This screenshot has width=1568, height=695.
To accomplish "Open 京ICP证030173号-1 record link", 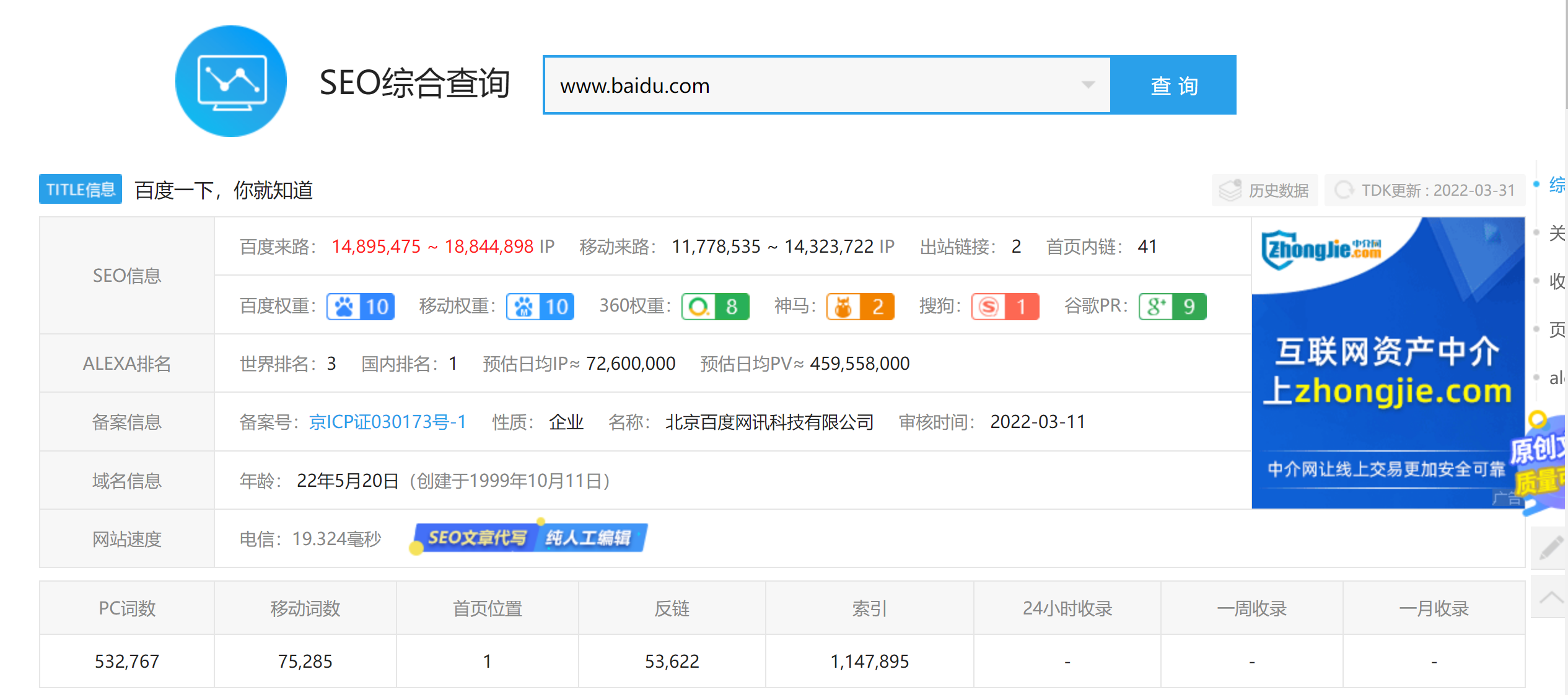I will click(388, 422).
